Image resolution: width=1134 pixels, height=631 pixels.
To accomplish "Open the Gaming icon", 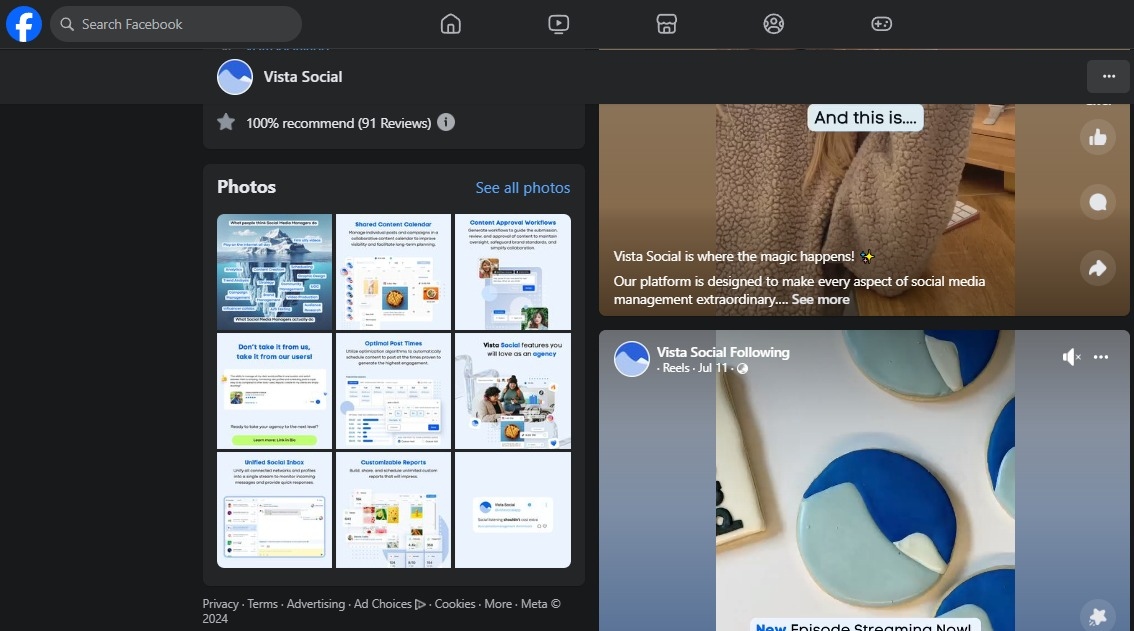I will tap(881, 24).
